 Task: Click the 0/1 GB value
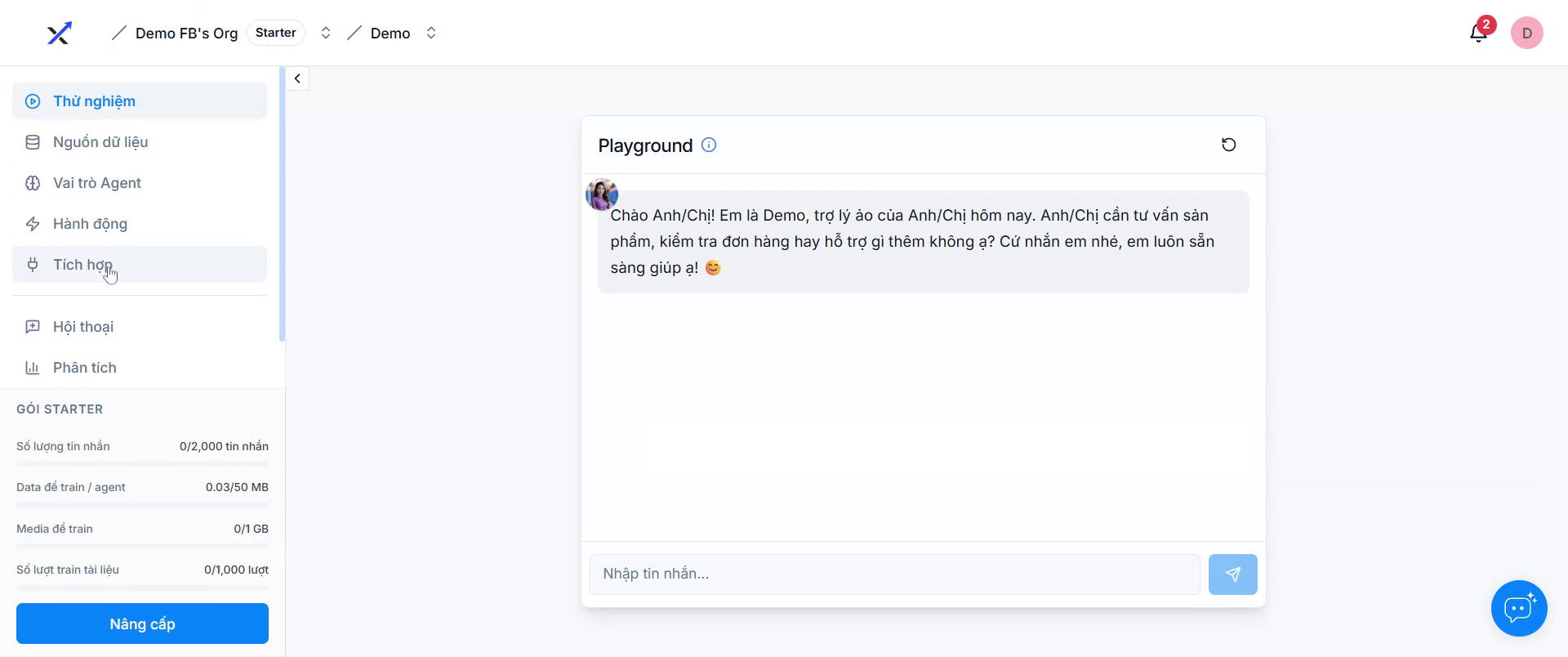tap(251, 529)
